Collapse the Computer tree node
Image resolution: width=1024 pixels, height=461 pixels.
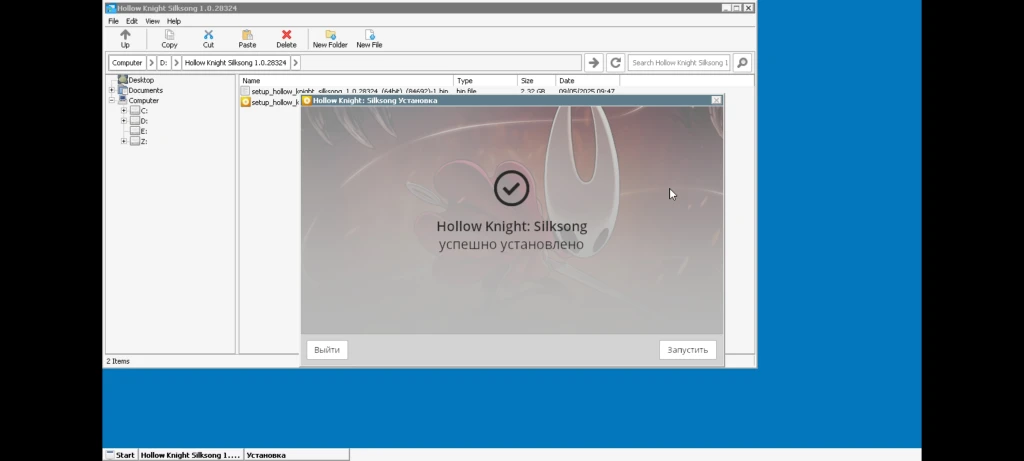click(x=112, y=101)
